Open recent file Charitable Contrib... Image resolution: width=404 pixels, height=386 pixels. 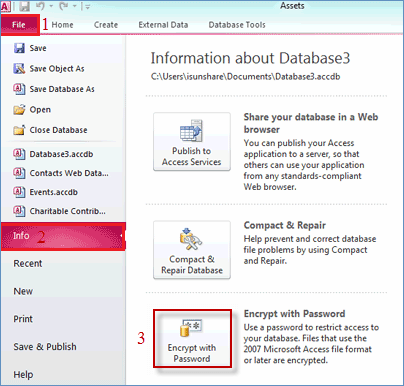pos(68,211)
